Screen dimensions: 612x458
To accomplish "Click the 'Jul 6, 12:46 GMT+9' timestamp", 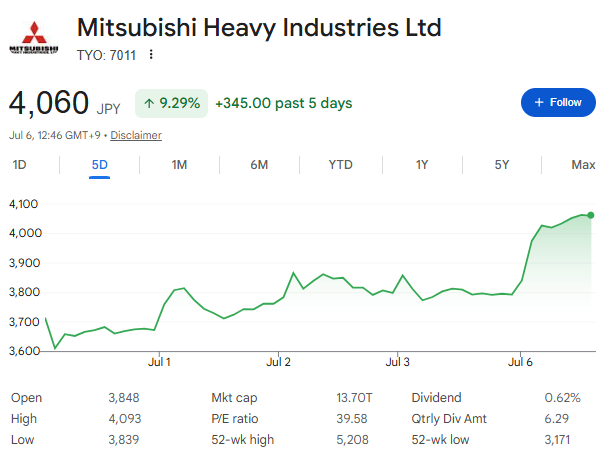I will pyautogui.click(x=55, y=135).
